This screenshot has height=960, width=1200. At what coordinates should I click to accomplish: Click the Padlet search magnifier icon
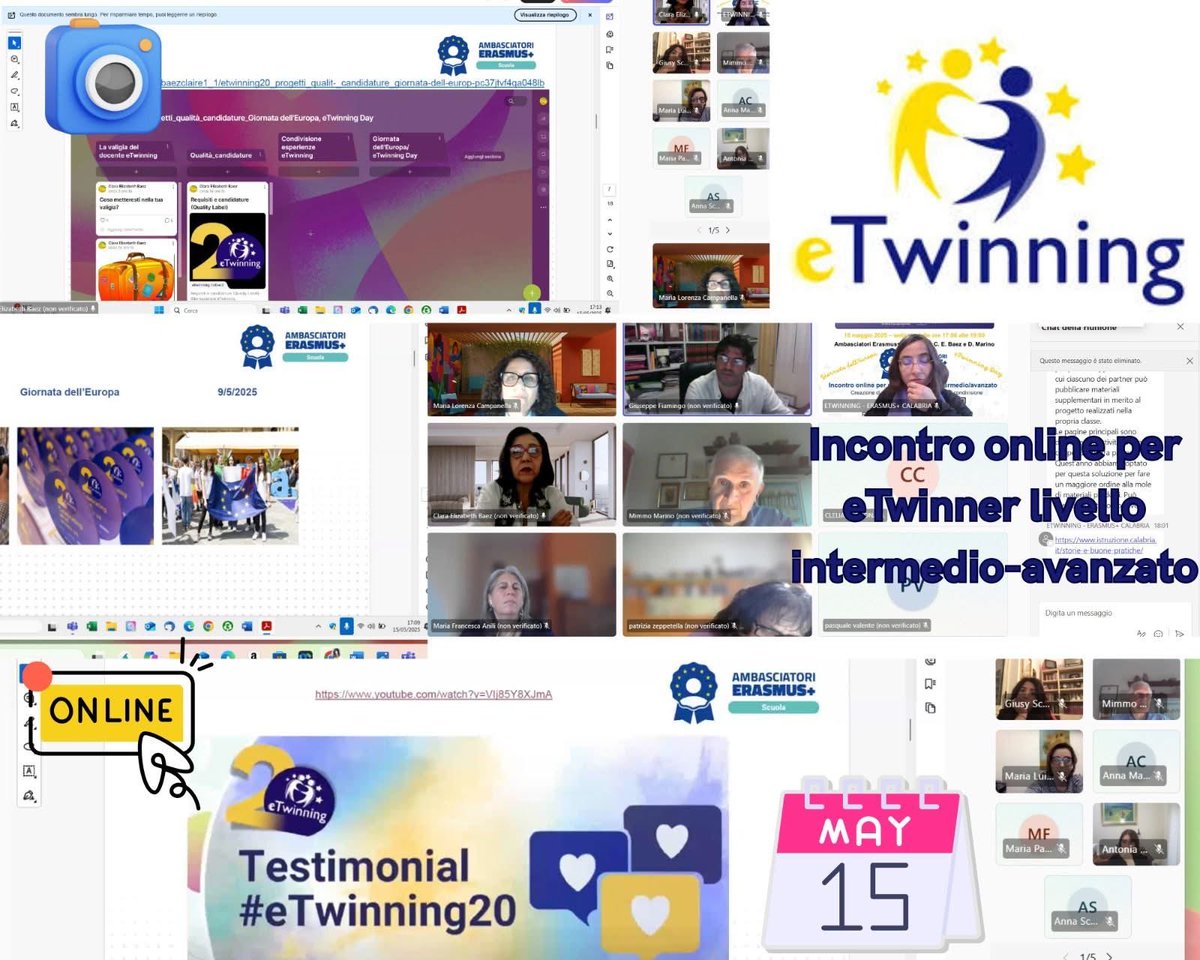click(x=512, y=101)
